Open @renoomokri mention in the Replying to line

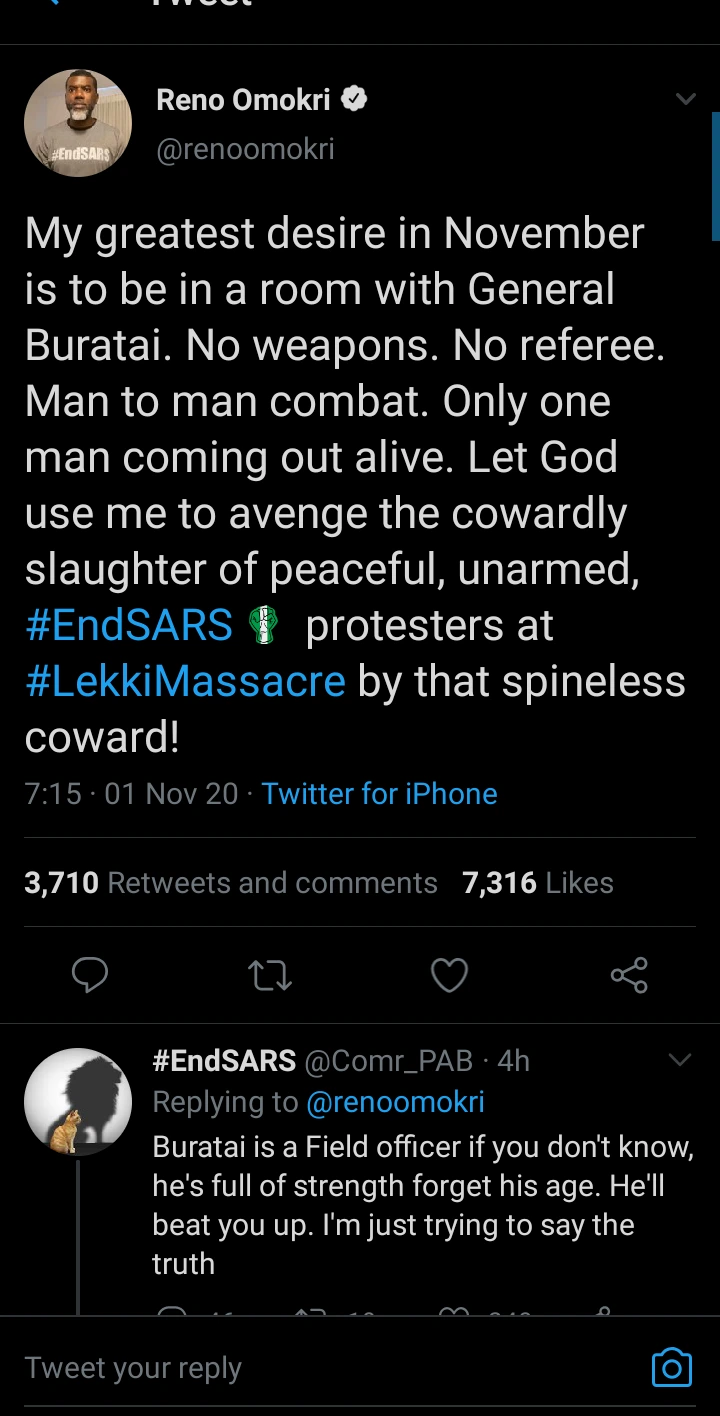[x=395, y=1102]
